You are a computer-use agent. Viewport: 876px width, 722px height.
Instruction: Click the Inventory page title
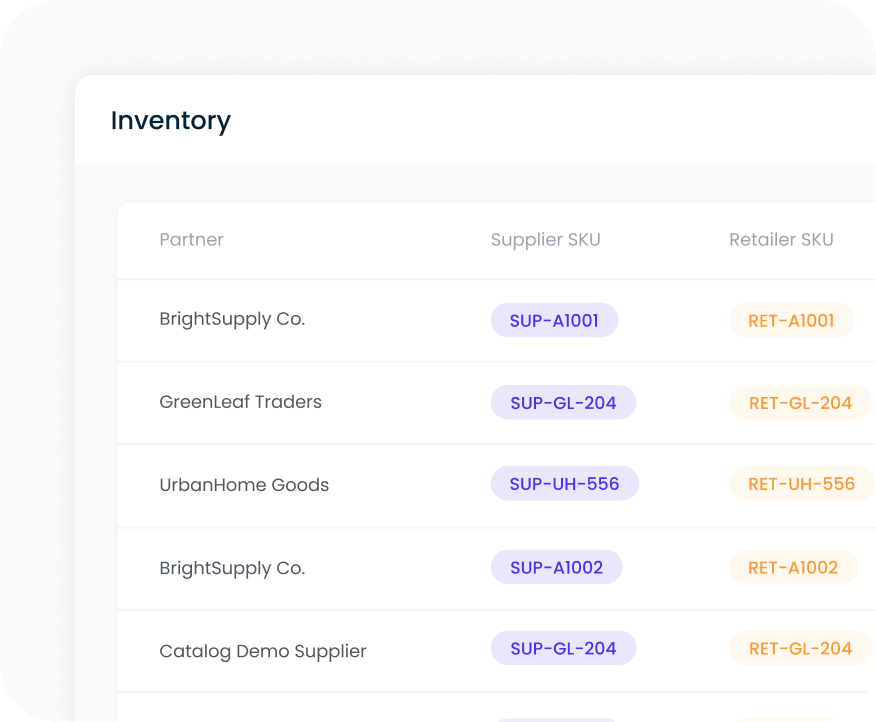tap(171, 120)
